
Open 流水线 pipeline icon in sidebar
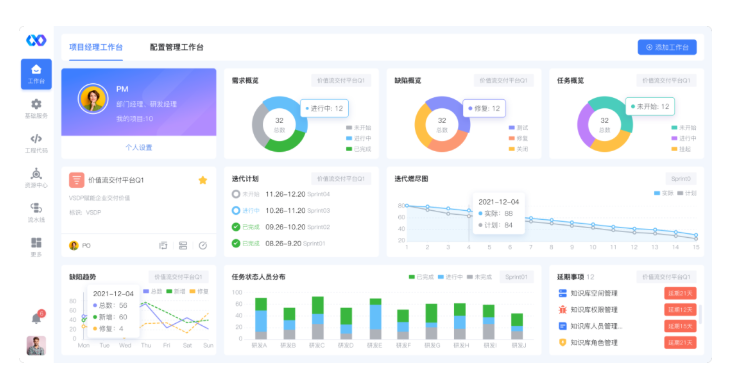pyautogui.click(x=36, y=212)
